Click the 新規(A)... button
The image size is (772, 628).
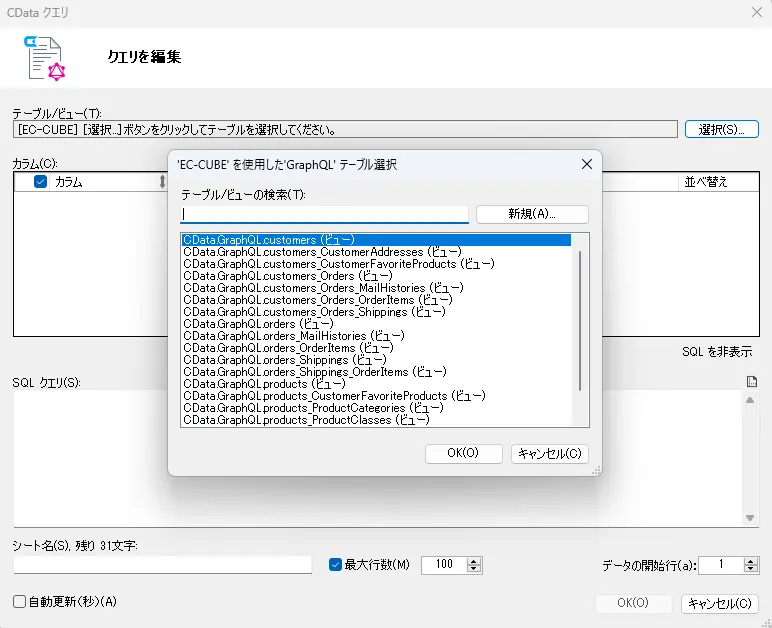532,214
